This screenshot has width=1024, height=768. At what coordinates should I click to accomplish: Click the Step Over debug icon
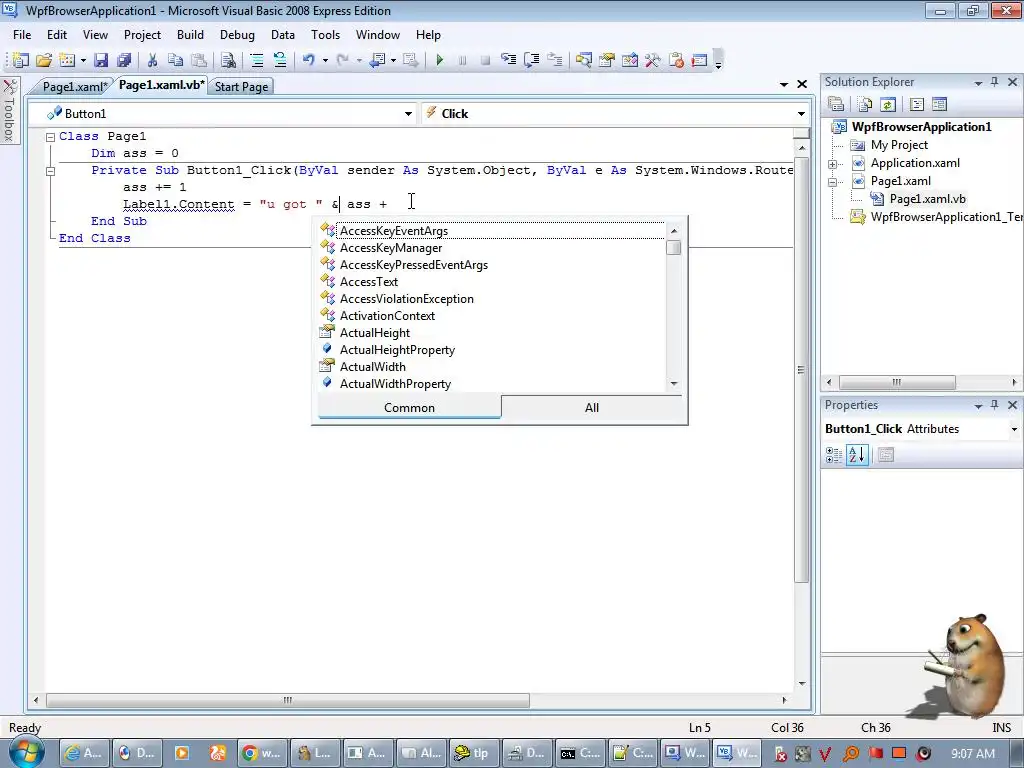pyautogui.click(x=532, y=60)
